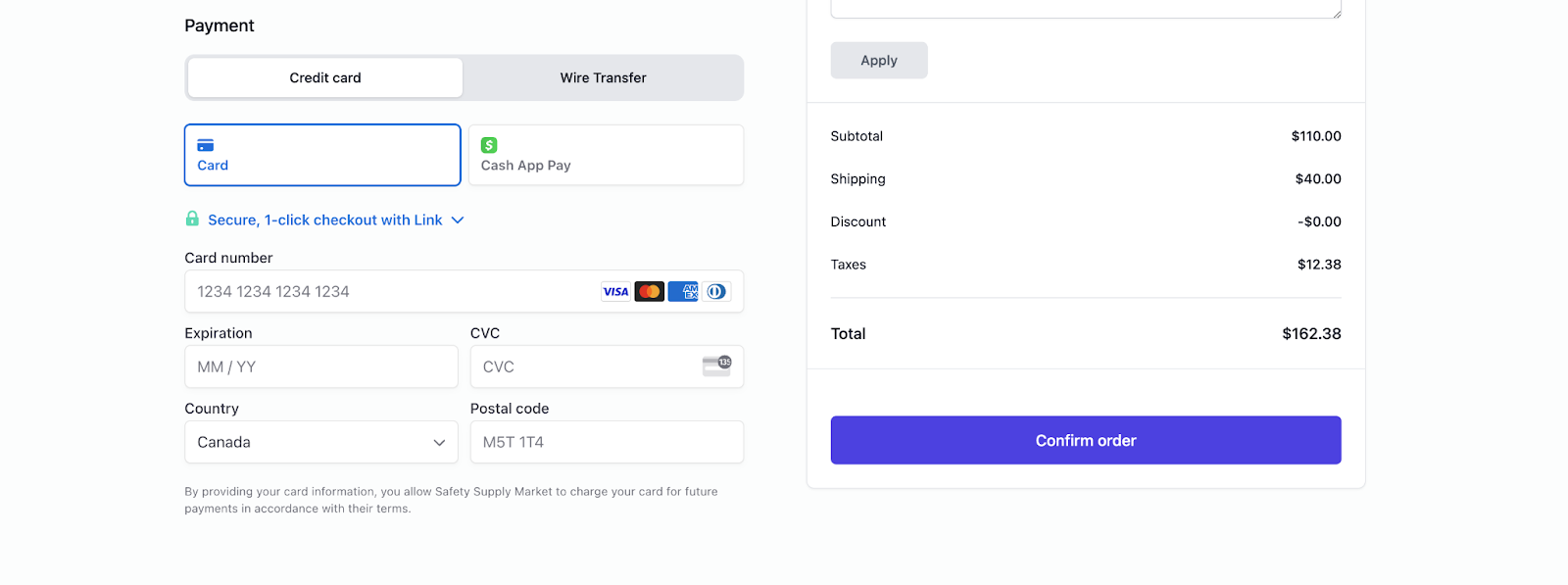Screen dimensions: 1568x585
Task: Select Cash App Pay as payment method
Action: [606, 154]
